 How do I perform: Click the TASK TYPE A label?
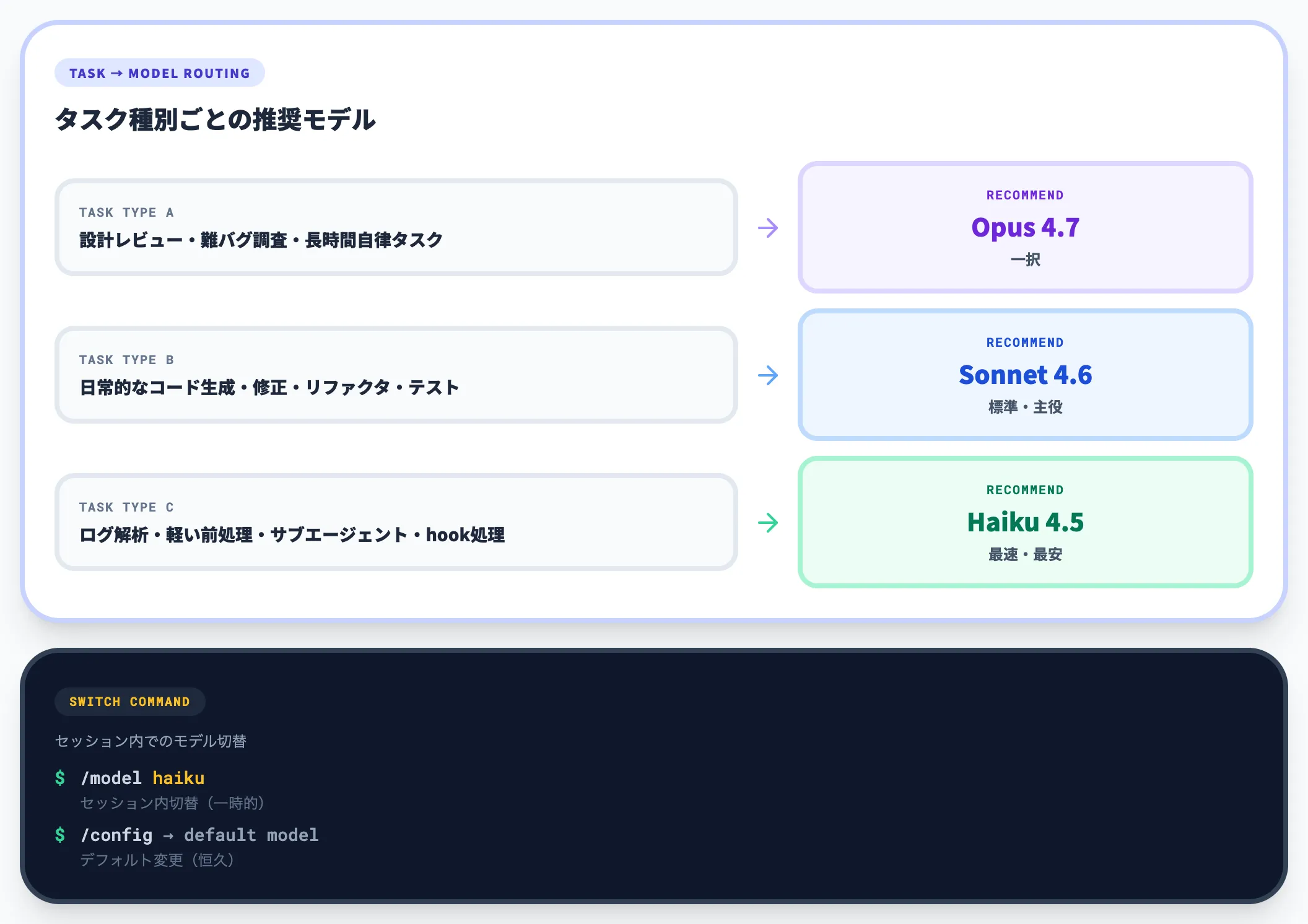[x=126, y=212]
